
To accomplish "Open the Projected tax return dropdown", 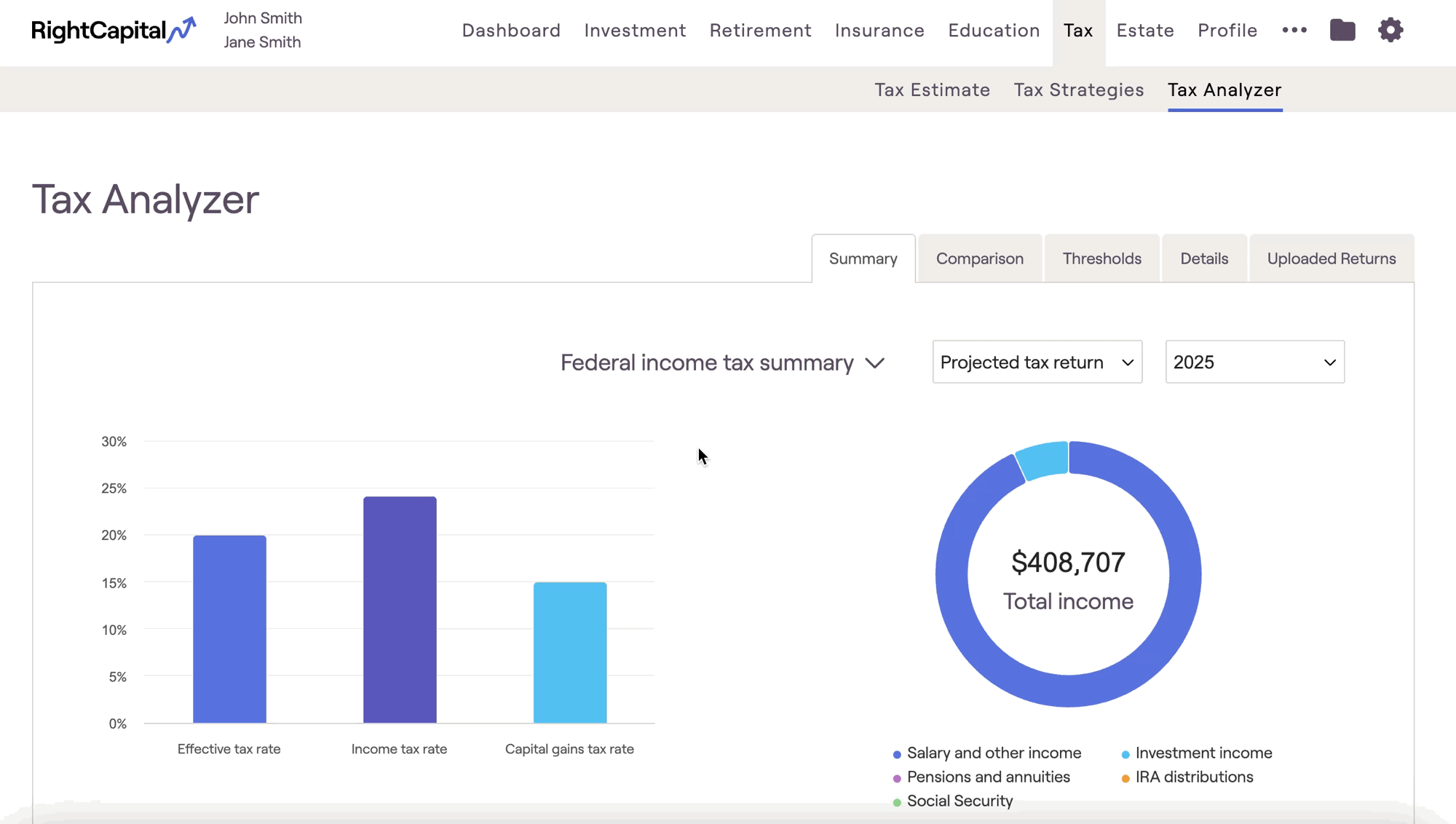I will click(1037, 362).
